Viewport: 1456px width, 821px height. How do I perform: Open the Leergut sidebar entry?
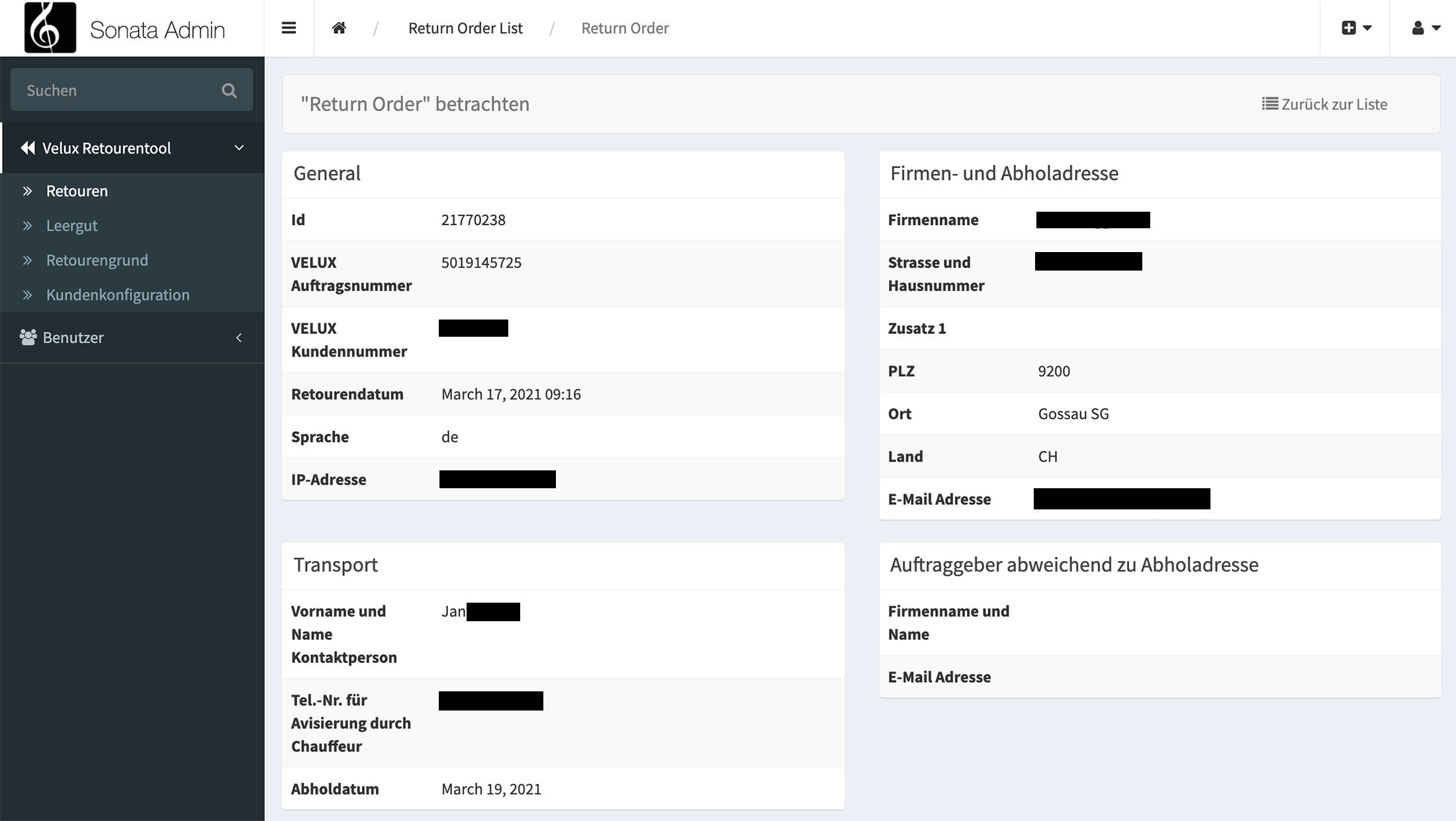tap(71, 226)
